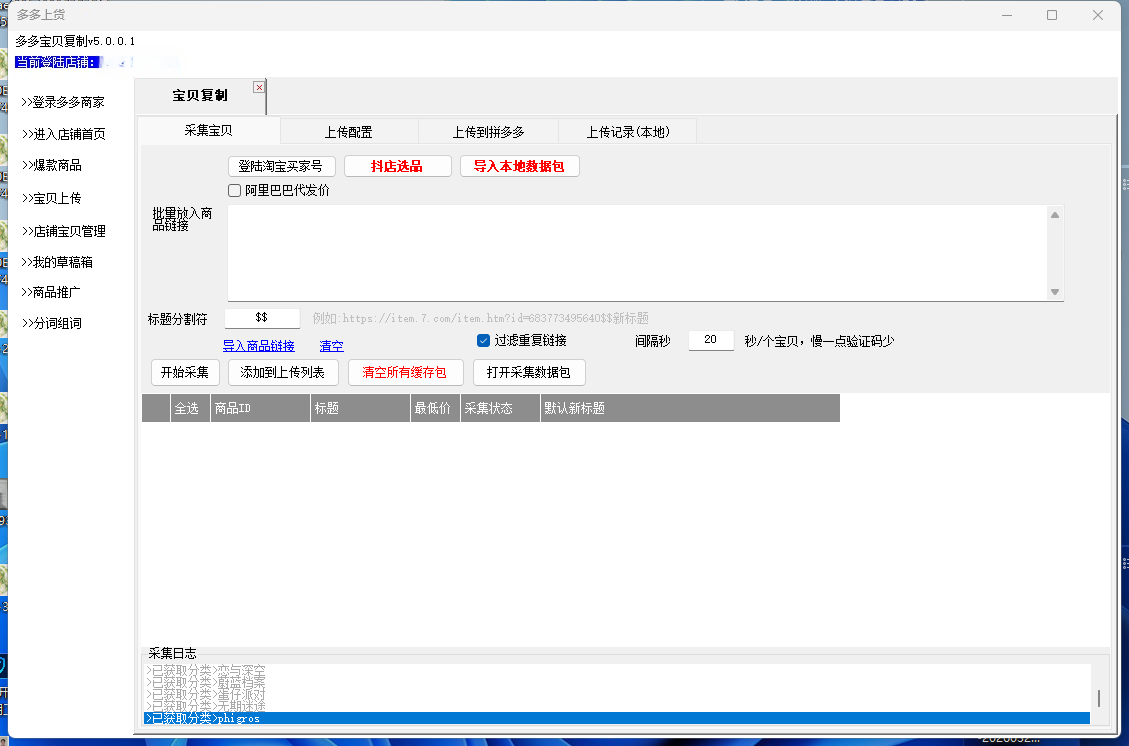
Task: Click the 清空 link
Action: click(331, 346)
